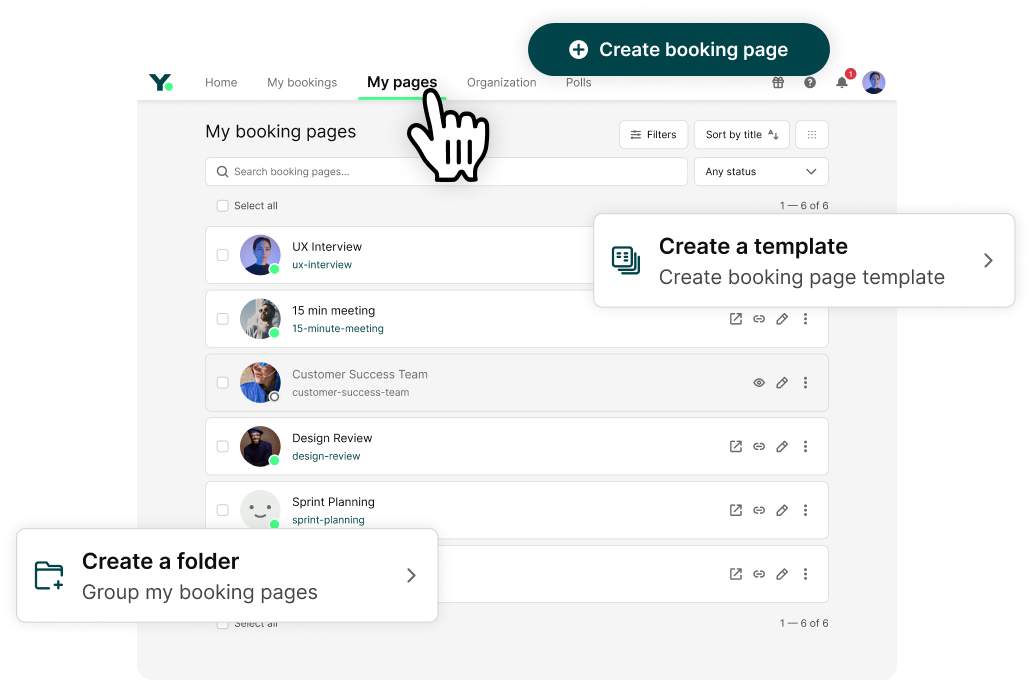Edit the Sprint Planning booking page
The width and height of the screenshot is (1032, 681).
[782, 510]
